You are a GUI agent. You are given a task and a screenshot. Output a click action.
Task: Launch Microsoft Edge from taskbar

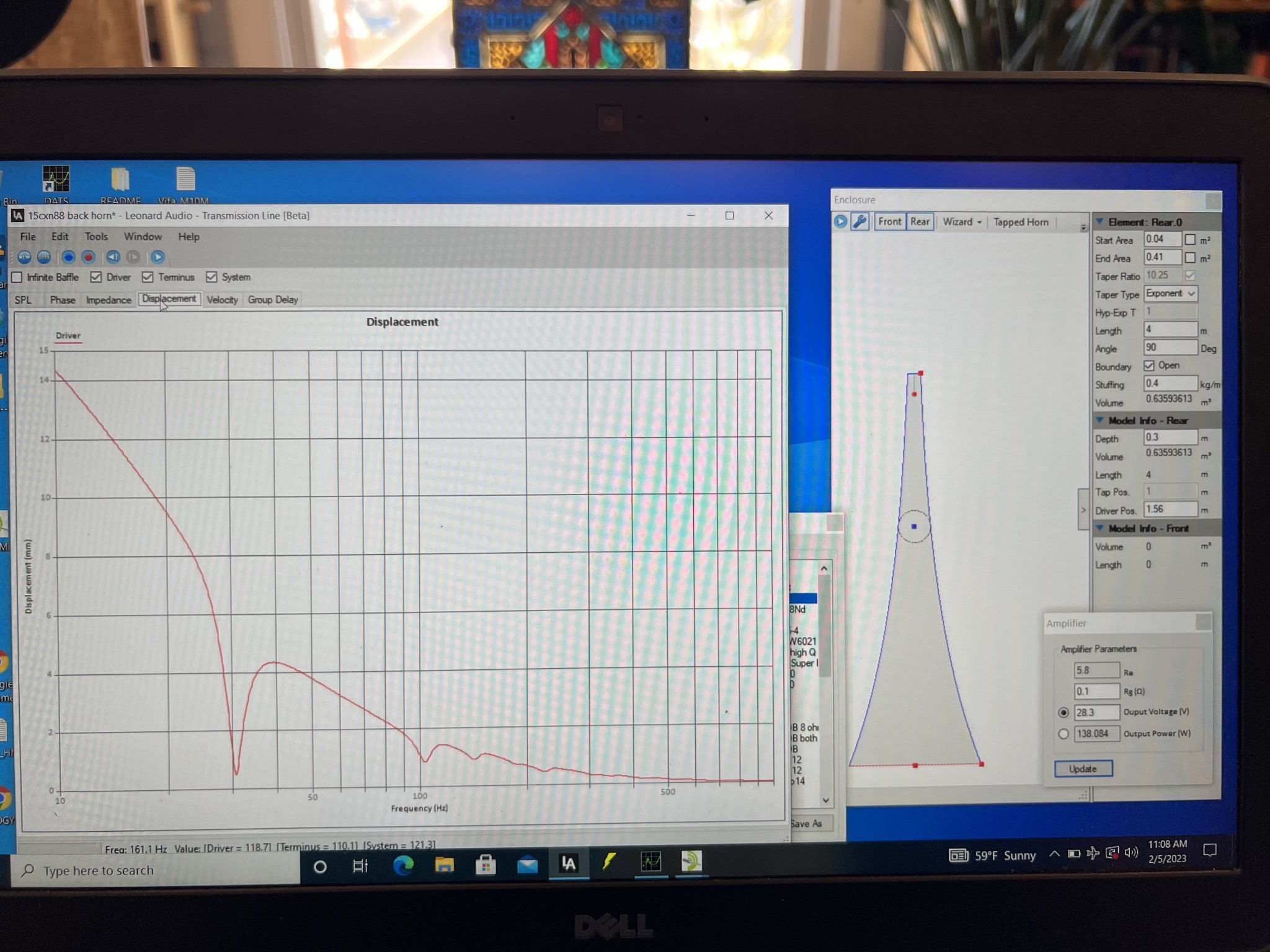(403, 865)
